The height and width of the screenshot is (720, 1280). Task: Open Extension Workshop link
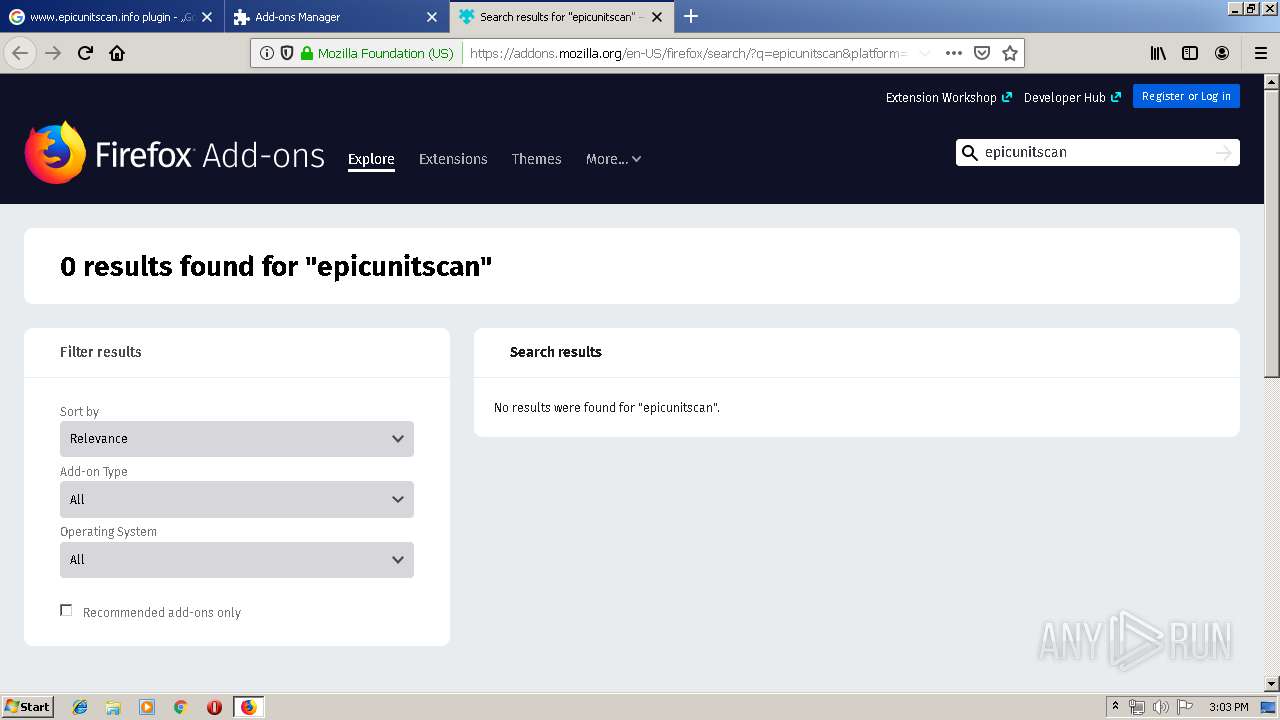pyautogui.click(x=948, y=97)
